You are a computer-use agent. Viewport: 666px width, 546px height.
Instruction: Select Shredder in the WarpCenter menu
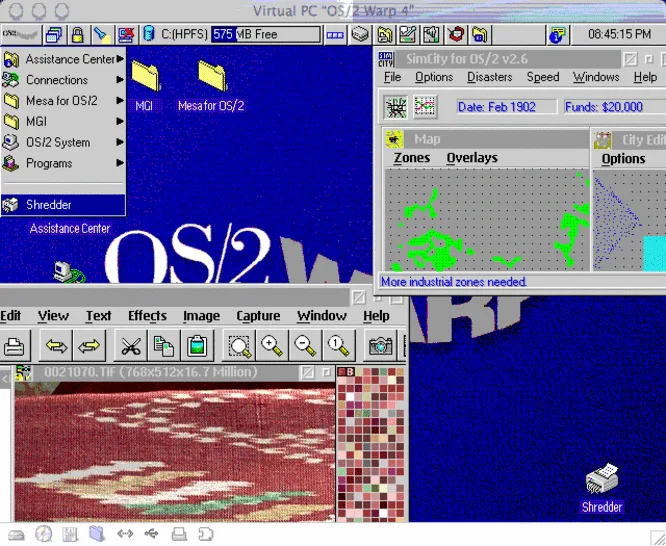(x=63, y=205)
